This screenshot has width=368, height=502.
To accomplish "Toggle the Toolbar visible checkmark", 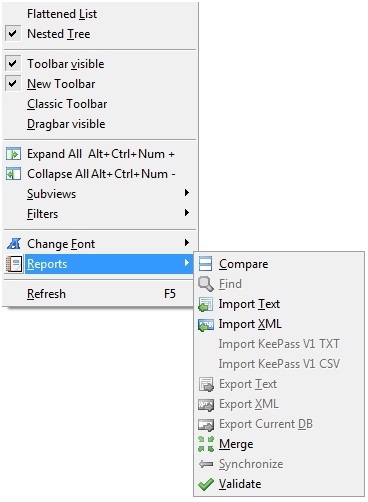I will 13,64.
